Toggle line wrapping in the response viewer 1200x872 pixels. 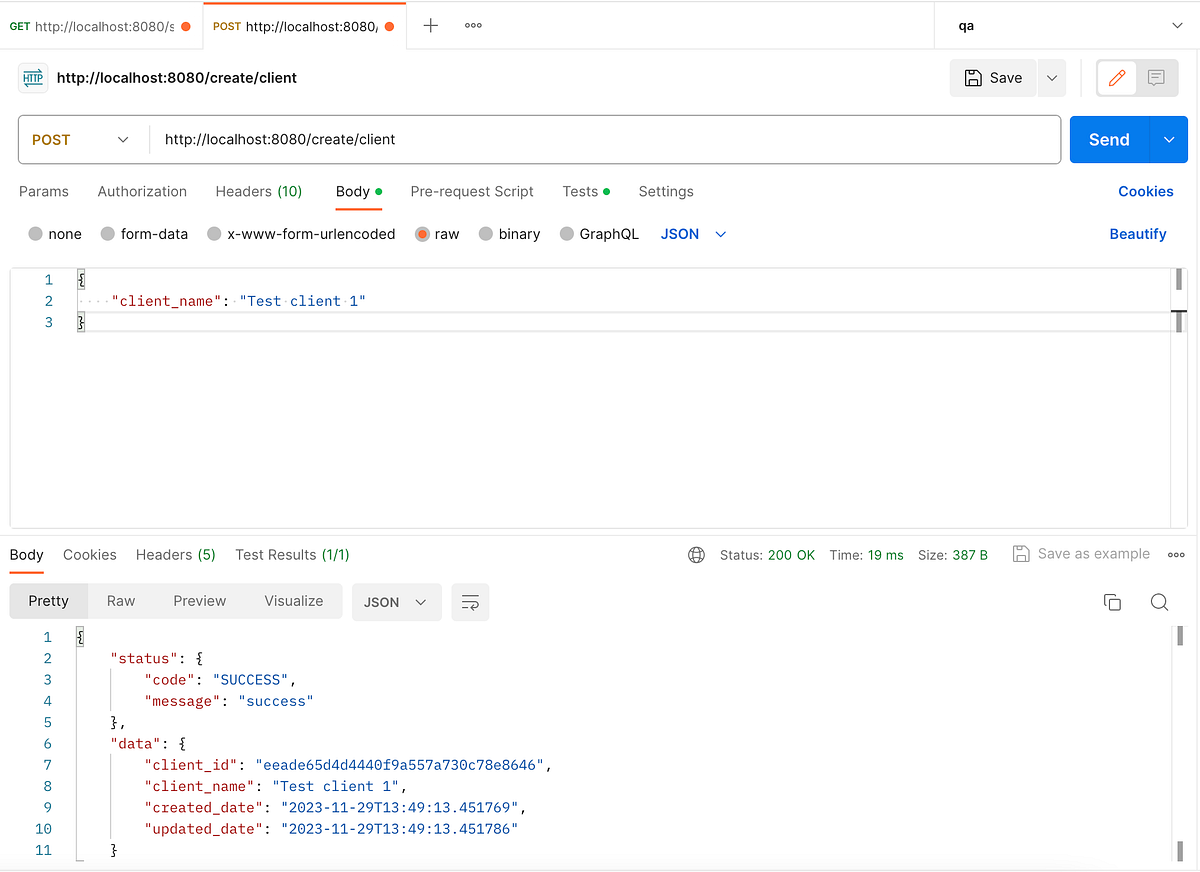(x=470, y=602)
